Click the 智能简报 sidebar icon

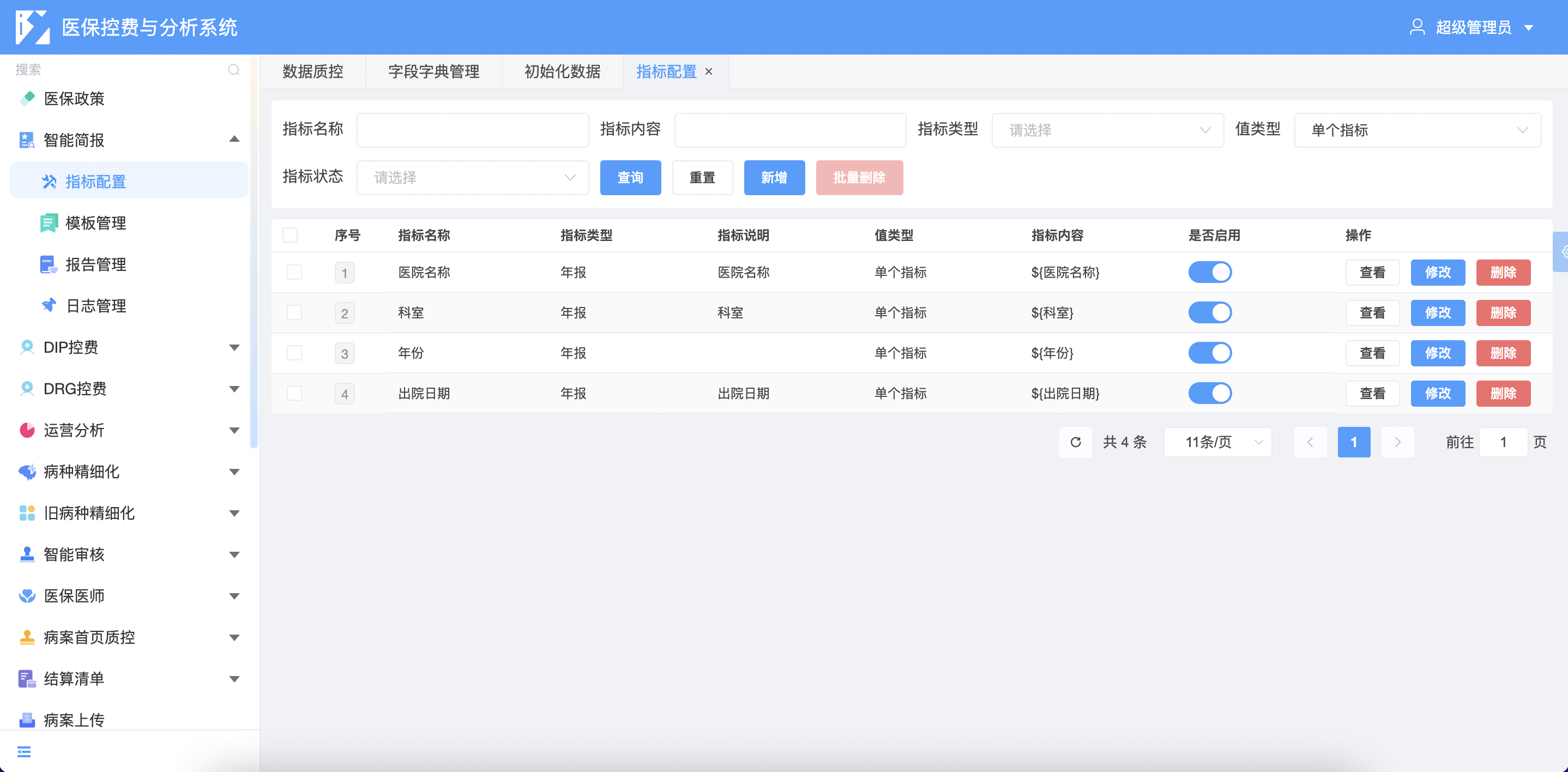[x=27, y=140]
